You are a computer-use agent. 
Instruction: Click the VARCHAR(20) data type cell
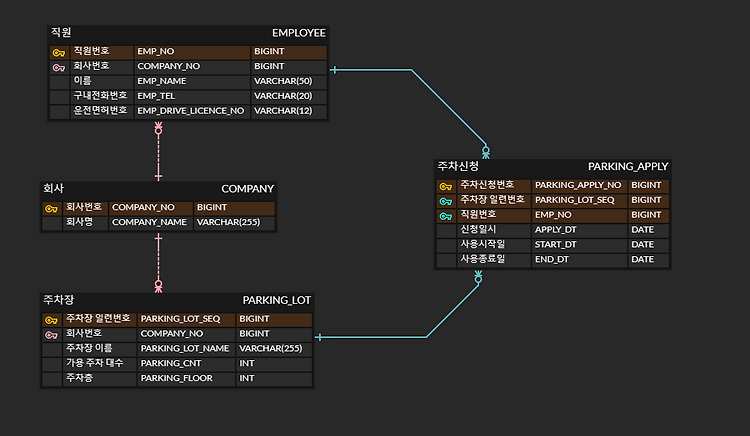click(x=288, y=96)
